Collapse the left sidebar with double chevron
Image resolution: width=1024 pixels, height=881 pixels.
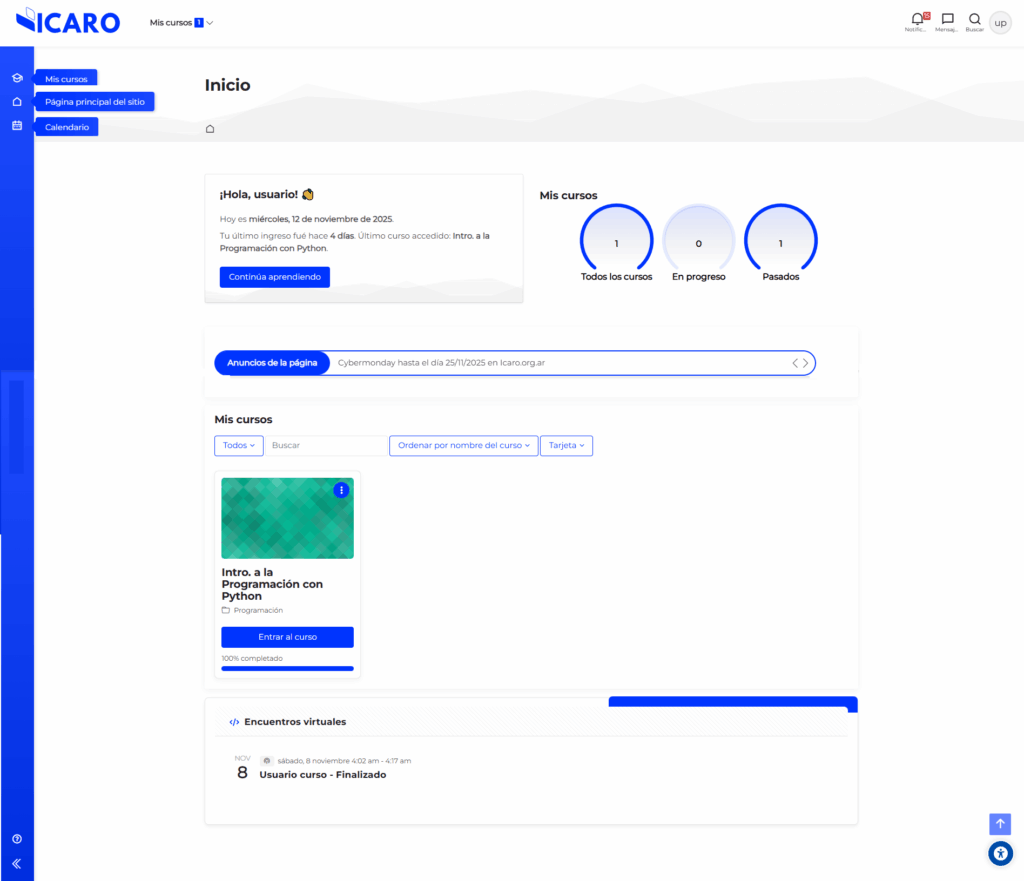tap(17, 863)
